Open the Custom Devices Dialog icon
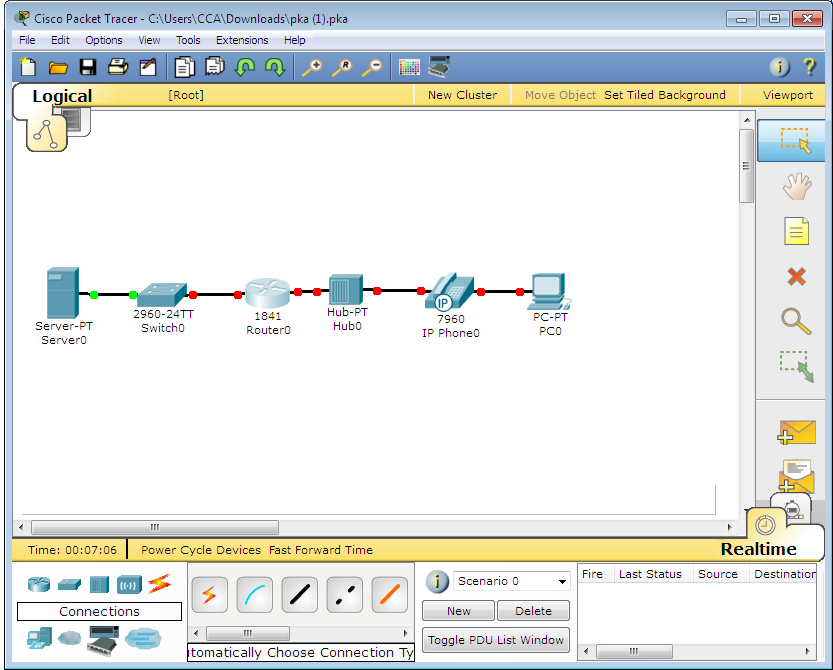 click(439, 66)
